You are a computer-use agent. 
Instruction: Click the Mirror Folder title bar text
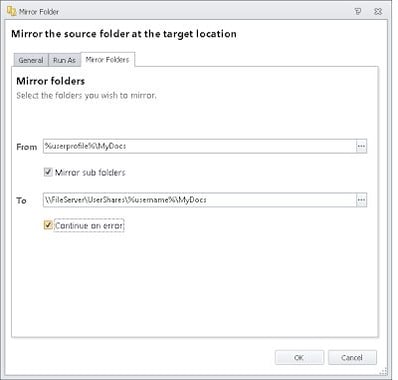pyautogui.click(x=39, y=12)
